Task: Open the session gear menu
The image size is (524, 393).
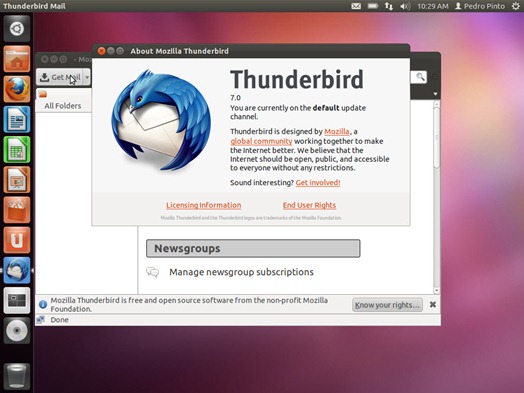Action: coord(516,6)
